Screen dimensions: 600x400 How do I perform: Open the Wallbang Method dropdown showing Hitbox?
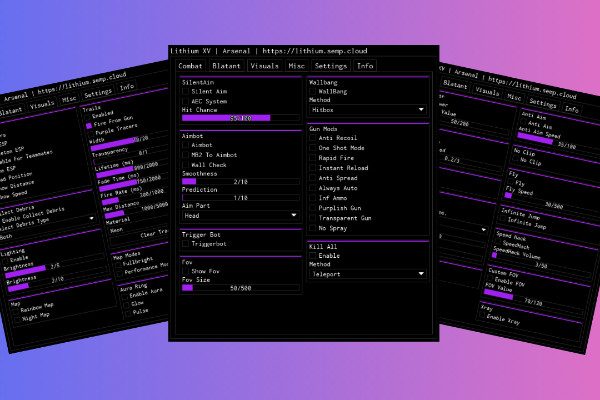368,110
